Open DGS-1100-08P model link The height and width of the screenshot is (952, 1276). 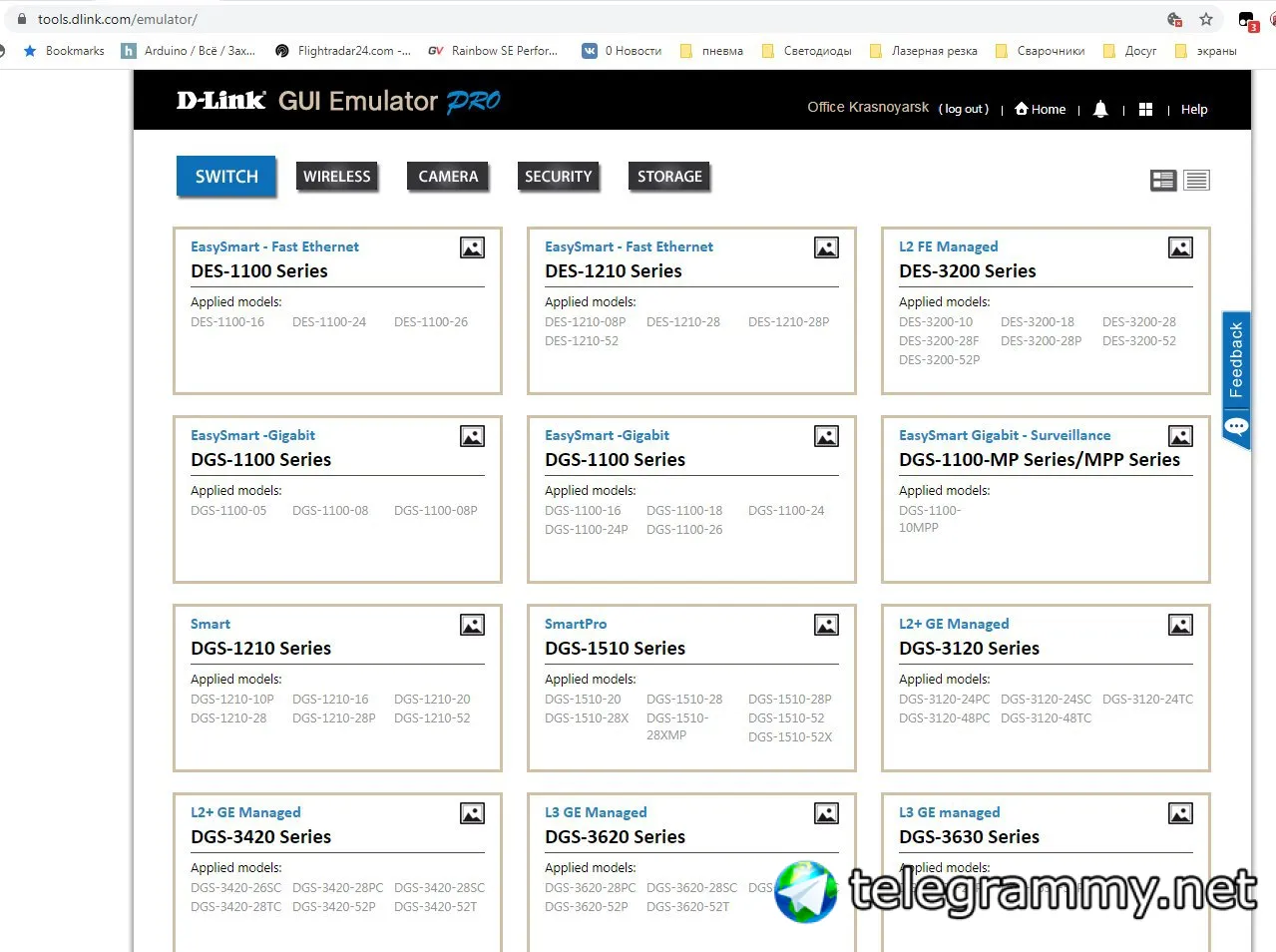point(436,511)
